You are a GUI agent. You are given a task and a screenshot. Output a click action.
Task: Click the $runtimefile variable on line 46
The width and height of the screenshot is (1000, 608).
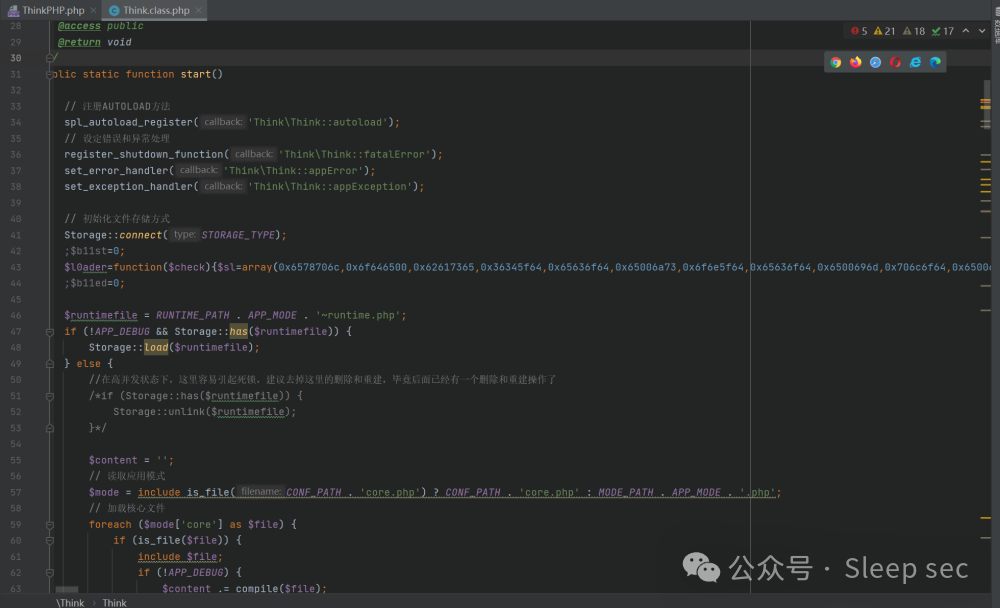click(101, 315)
